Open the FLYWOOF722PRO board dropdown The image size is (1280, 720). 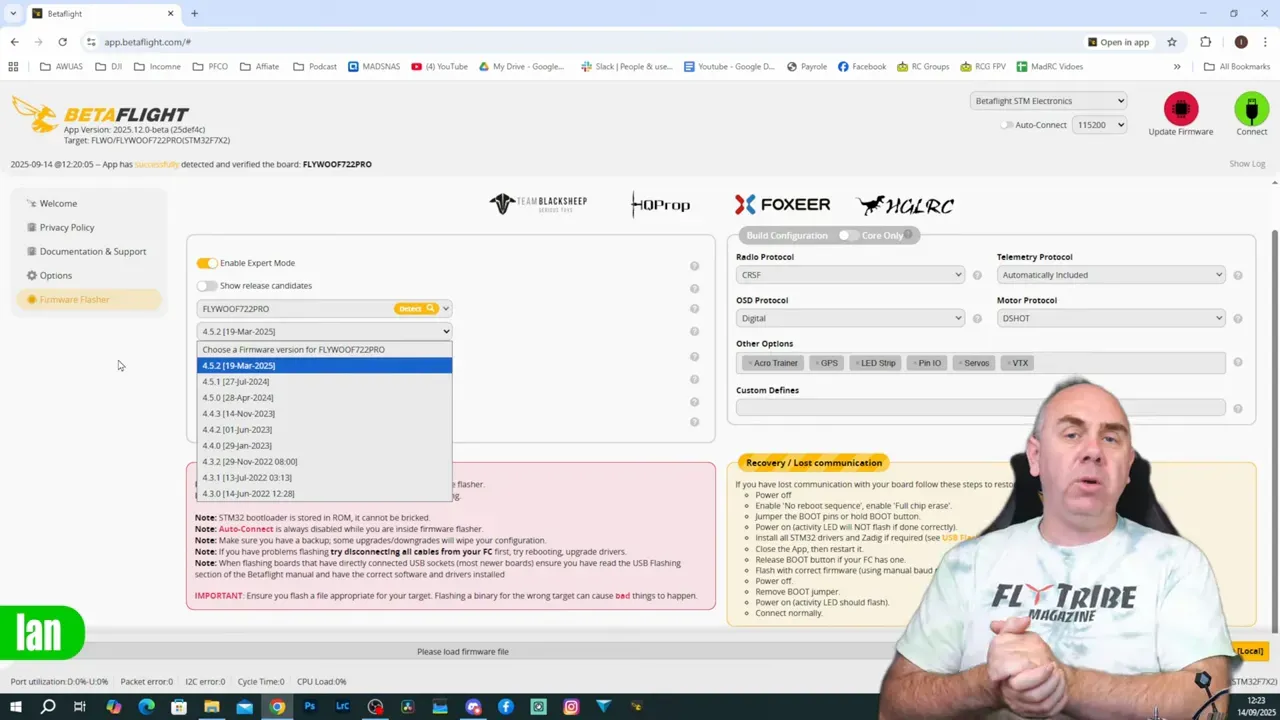click(x=324, y=309)
